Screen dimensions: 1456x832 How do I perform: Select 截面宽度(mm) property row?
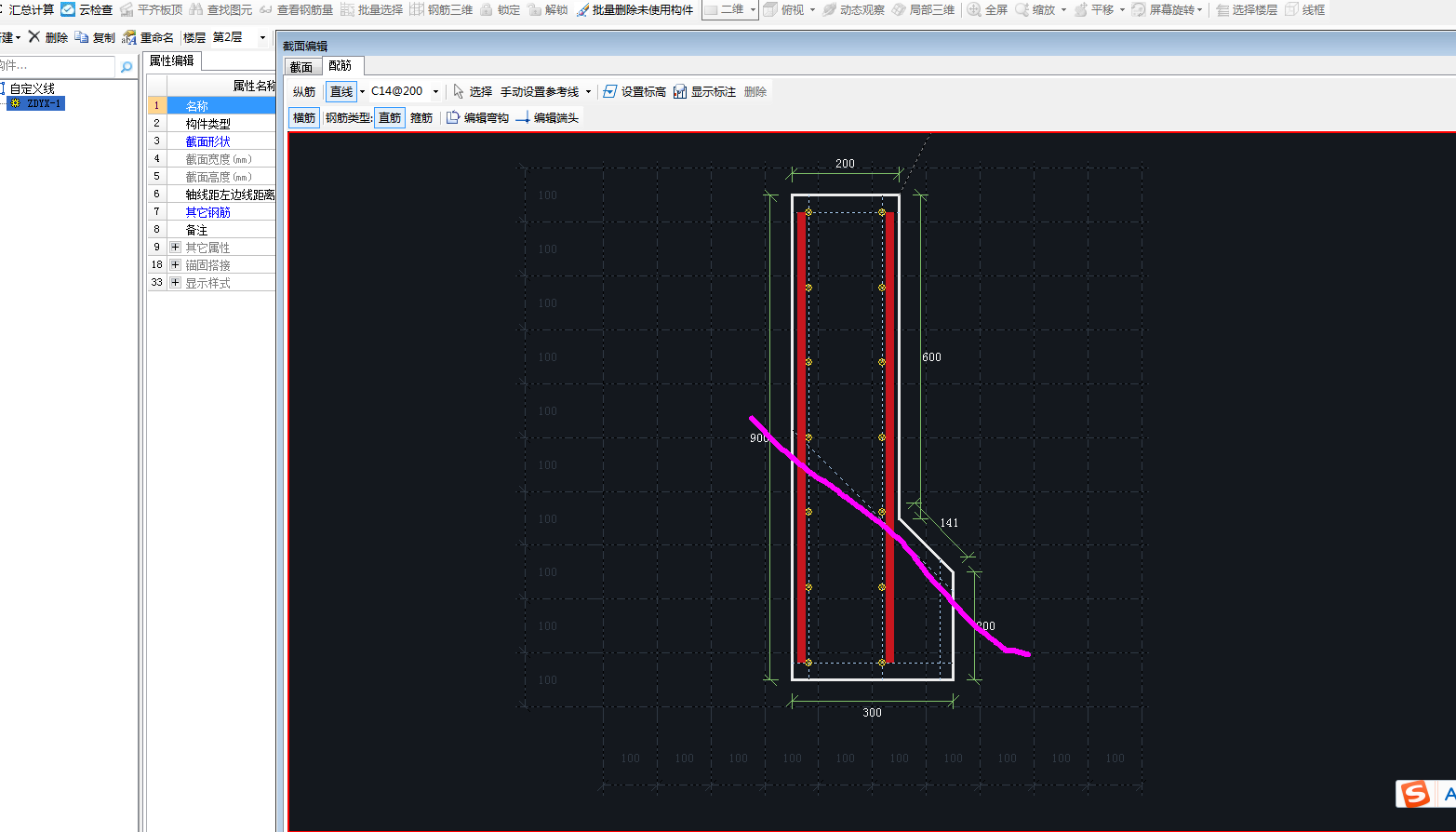pos(212,159)
